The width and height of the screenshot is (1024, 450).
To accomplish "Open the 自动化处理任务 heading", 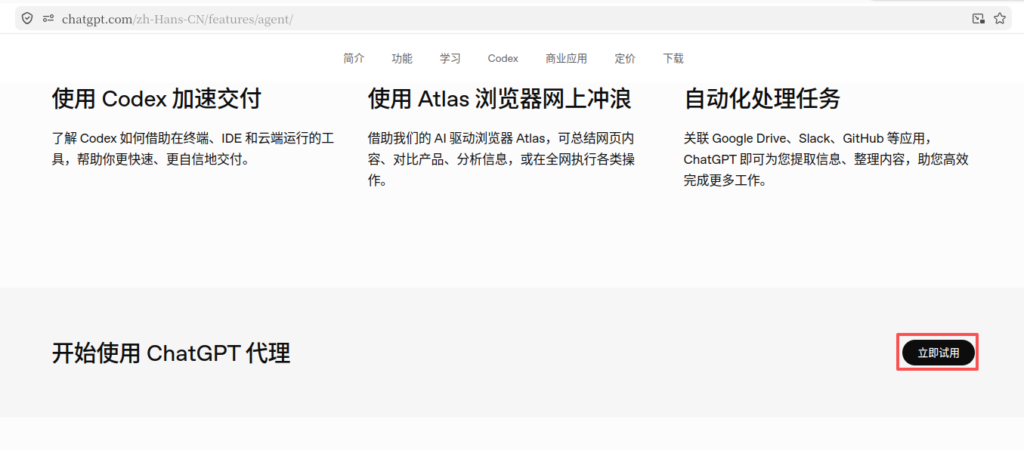I will point(762,99).
